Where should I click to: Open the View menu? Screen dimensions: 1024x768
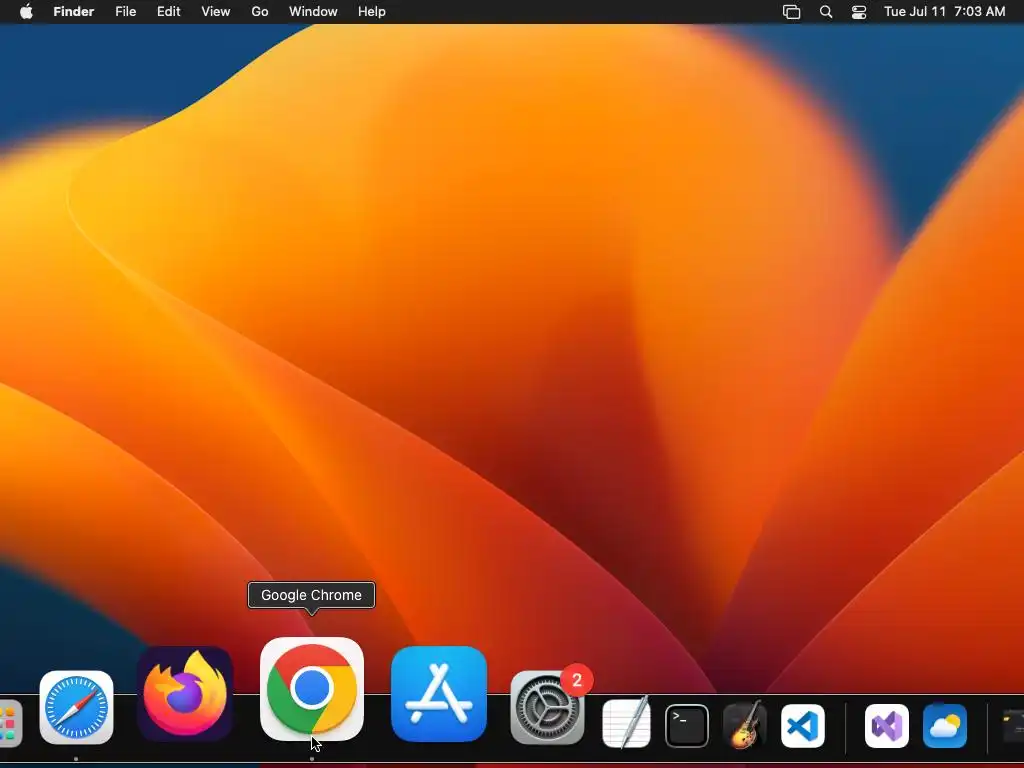216,12
